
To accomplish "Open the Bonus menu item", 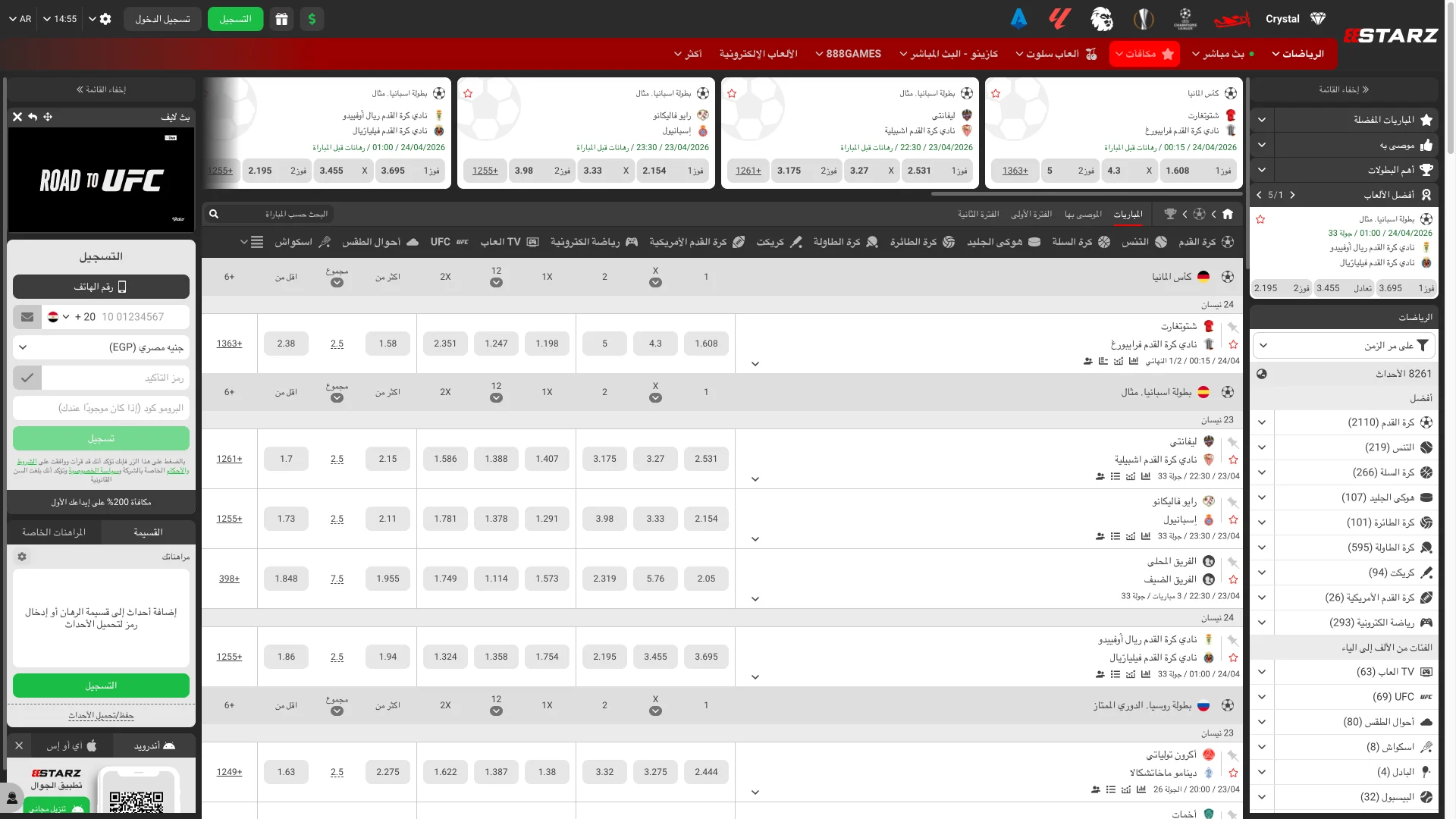I will pyautogui.click(x=1144, y=54).
